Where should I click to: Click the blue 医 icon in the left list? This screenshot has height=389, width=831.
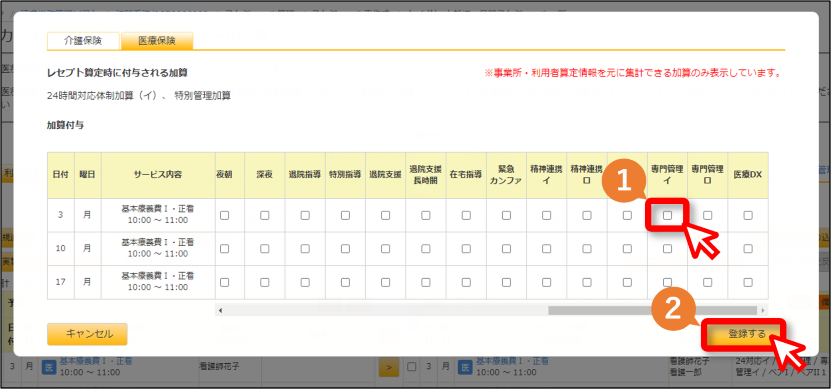[48, 367]
